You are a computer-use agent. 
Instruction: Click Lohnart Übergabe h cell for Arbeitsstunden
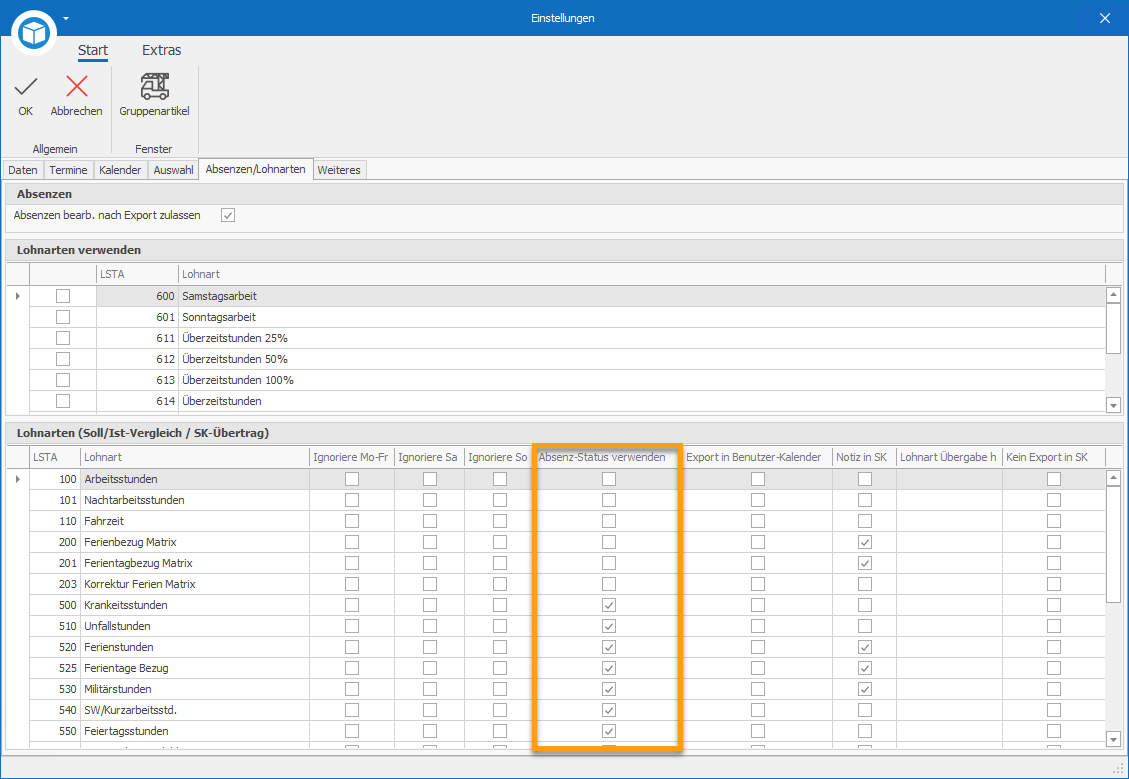(x=949, y=479)
